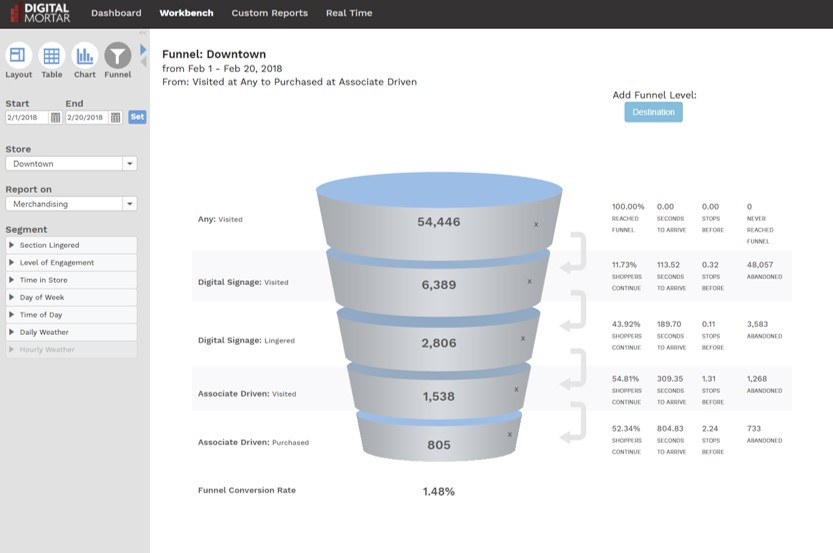This screenshot has width=833, height=553.
Task: Click the 43.92% shoppers continue value
Action: (626, 324)
